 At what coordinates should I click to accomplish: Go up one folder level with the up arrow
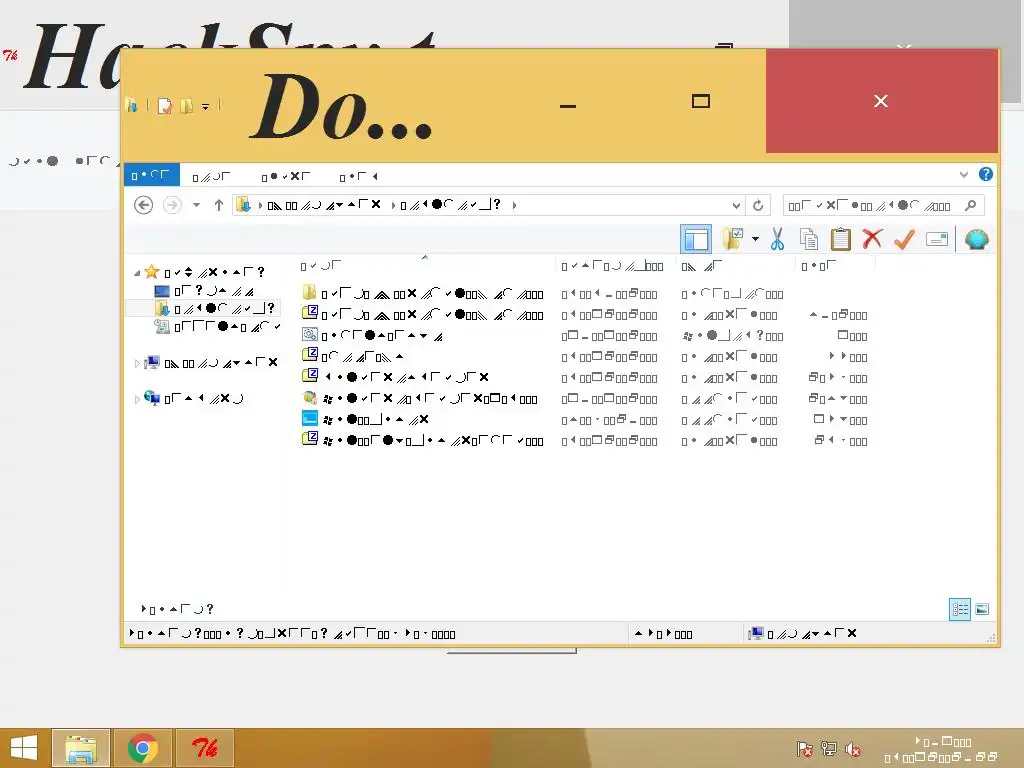point(219,205)
